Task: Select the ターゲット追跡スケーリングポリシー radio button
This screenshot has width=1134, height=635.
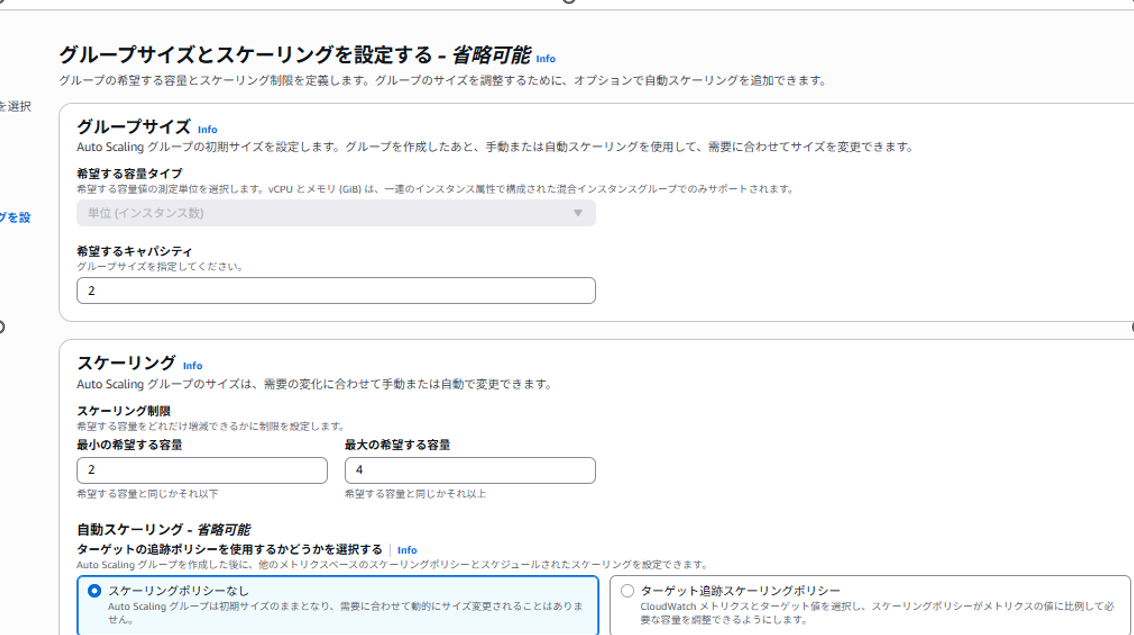Action: tap(629, 588)
